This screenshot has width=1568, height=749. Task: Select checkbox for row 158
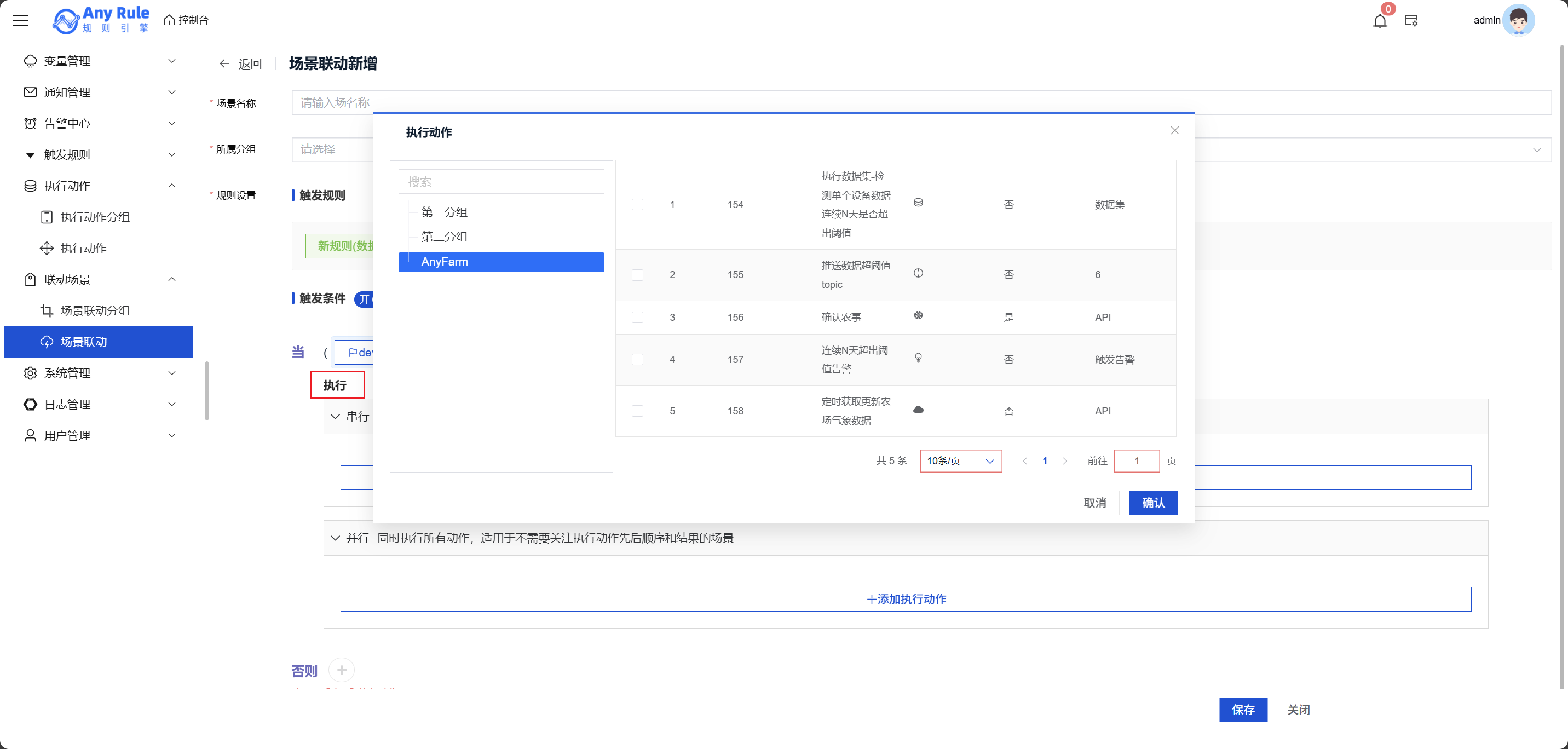637,411
